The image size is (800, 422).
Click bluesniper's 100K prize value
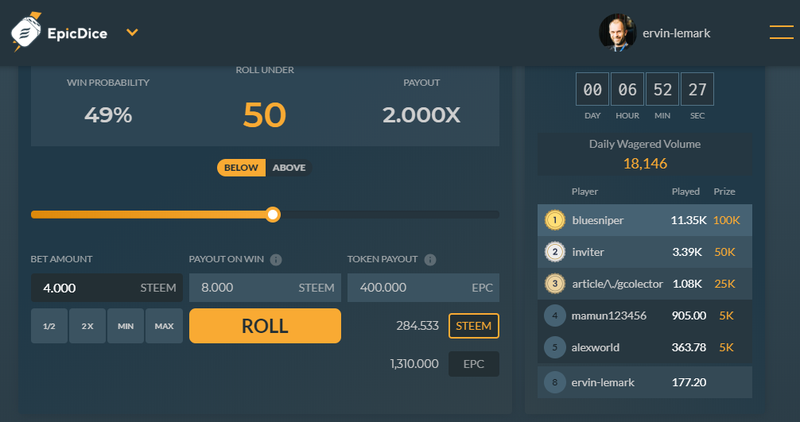point(727,220)
